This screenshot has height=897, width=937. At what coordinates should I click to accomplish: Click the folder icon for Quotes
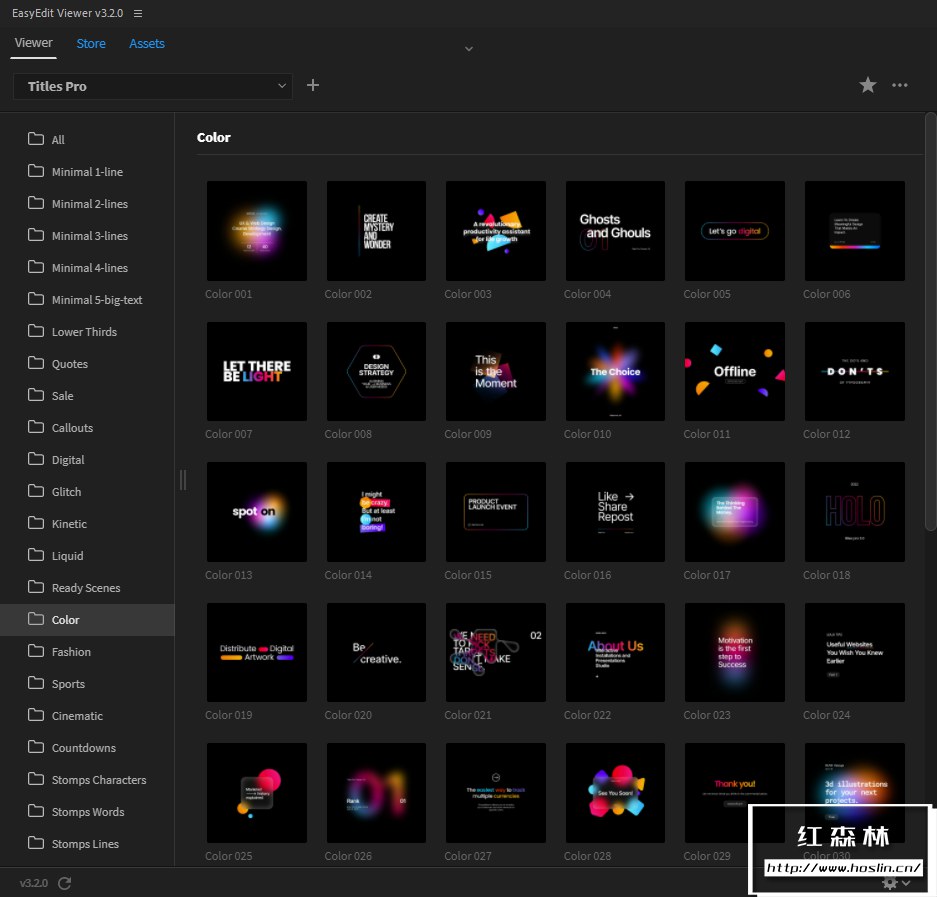point(36,363)
